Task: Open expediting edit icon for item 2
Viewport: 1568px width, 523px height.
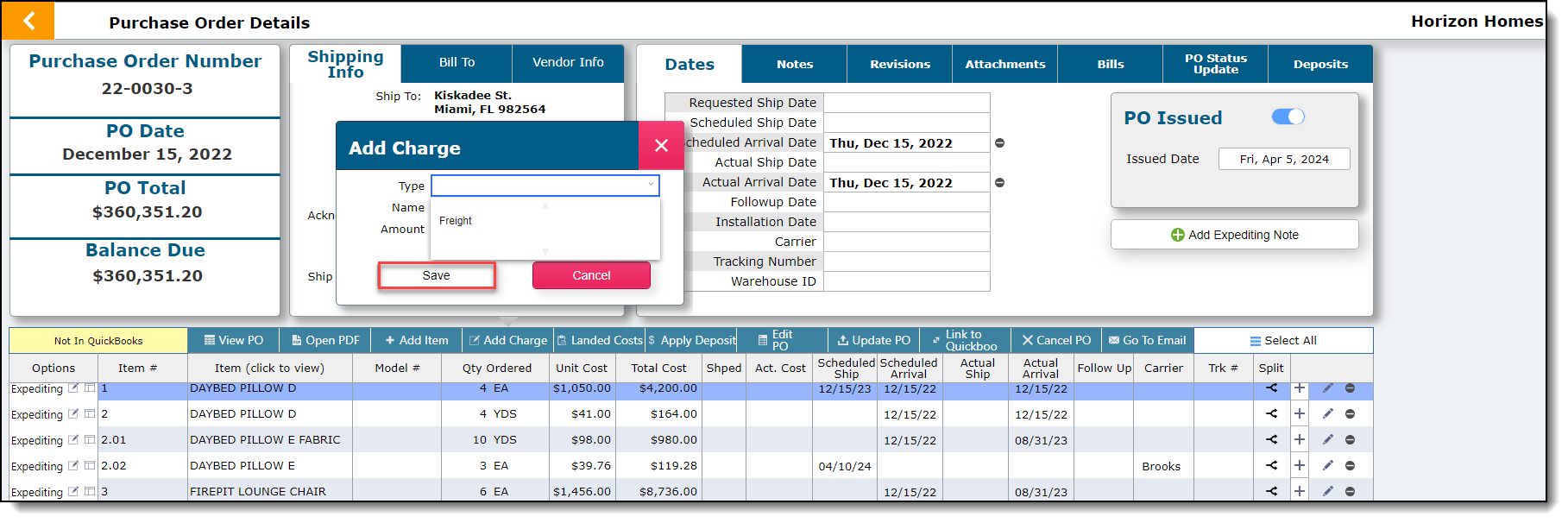Action: 73,414
